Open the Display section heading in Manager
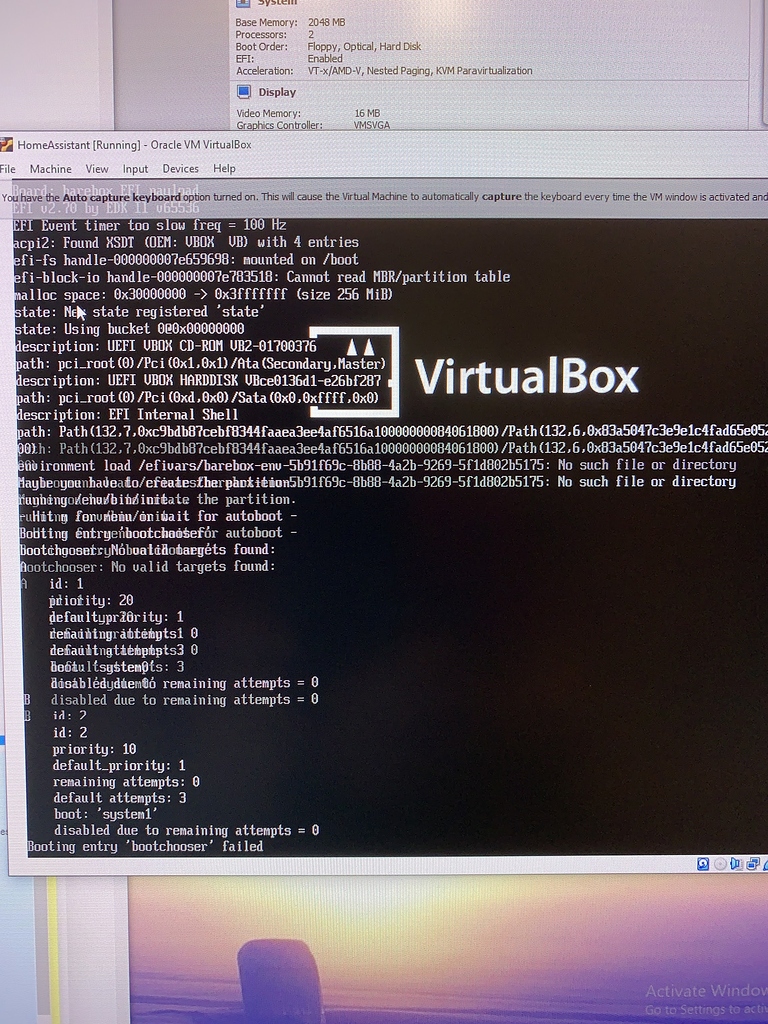This screenshot has height=1024, width=768. point(277,92)
